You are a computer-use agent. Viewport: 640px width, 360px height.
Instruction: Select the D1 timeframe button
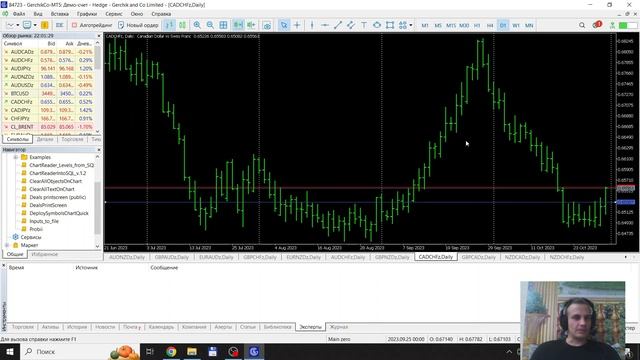click(x=503, y=25)
